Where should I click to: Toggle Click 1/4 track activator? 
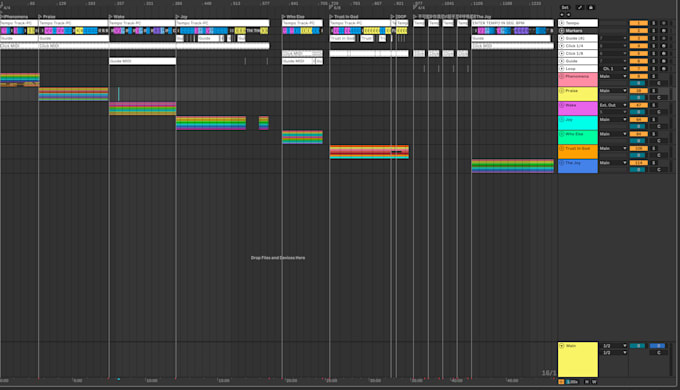638,46
